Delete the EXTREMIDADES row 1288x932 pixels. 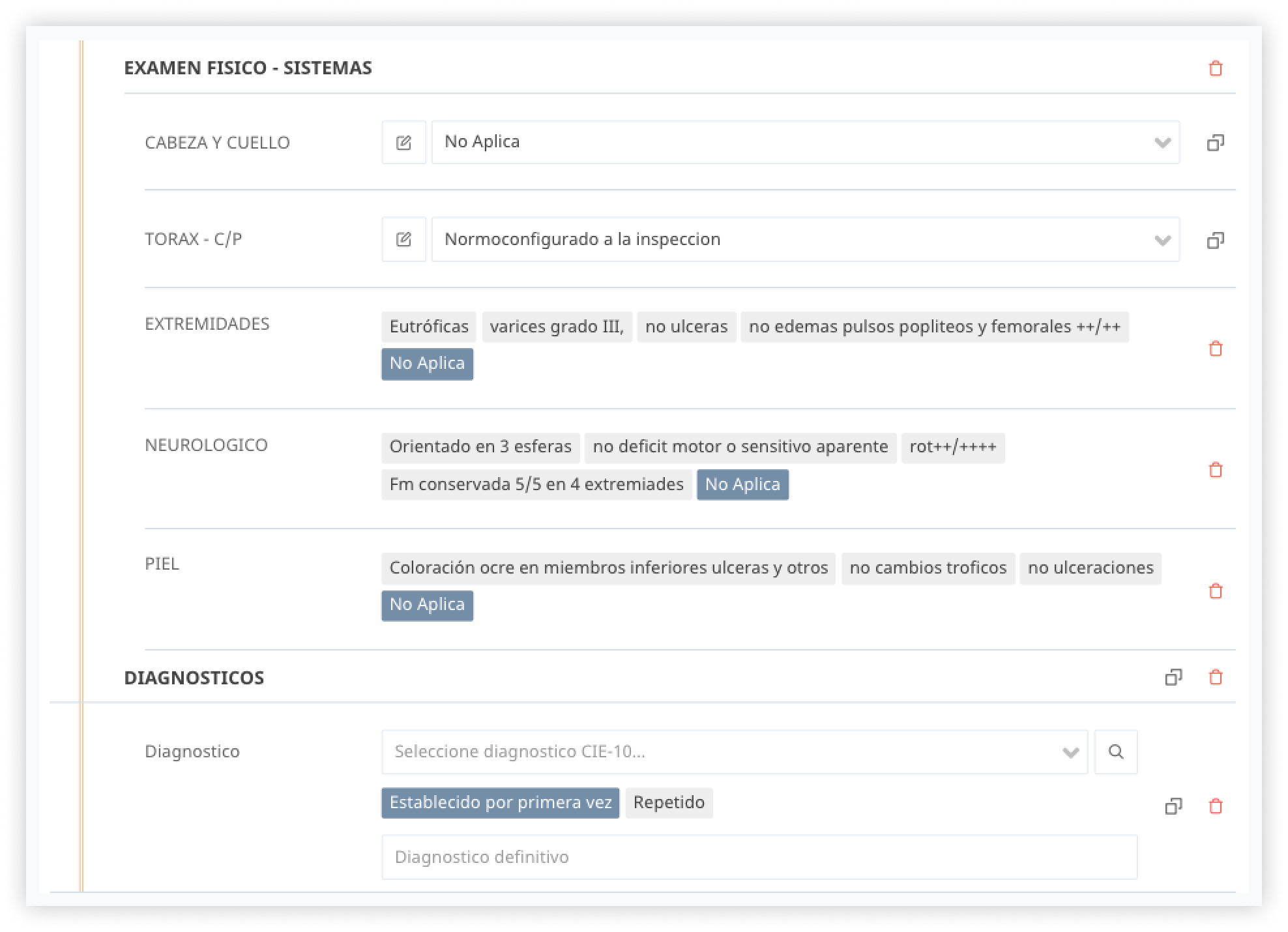(1215, 349)
